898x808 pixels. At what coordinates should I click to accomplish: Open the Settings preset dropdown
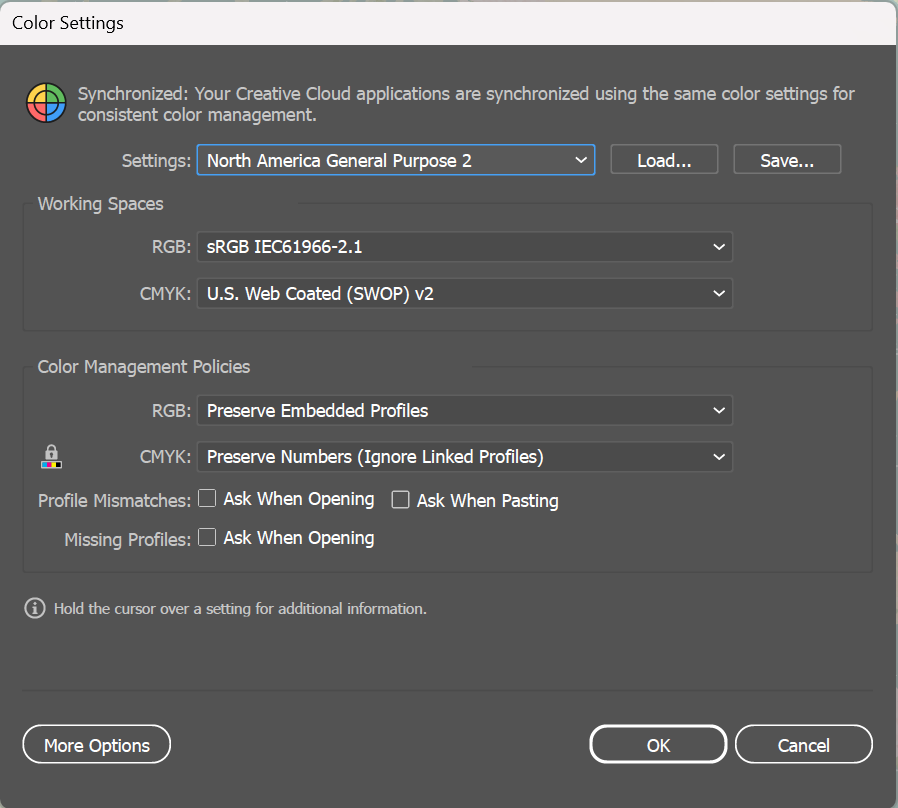tap(395, 160)
